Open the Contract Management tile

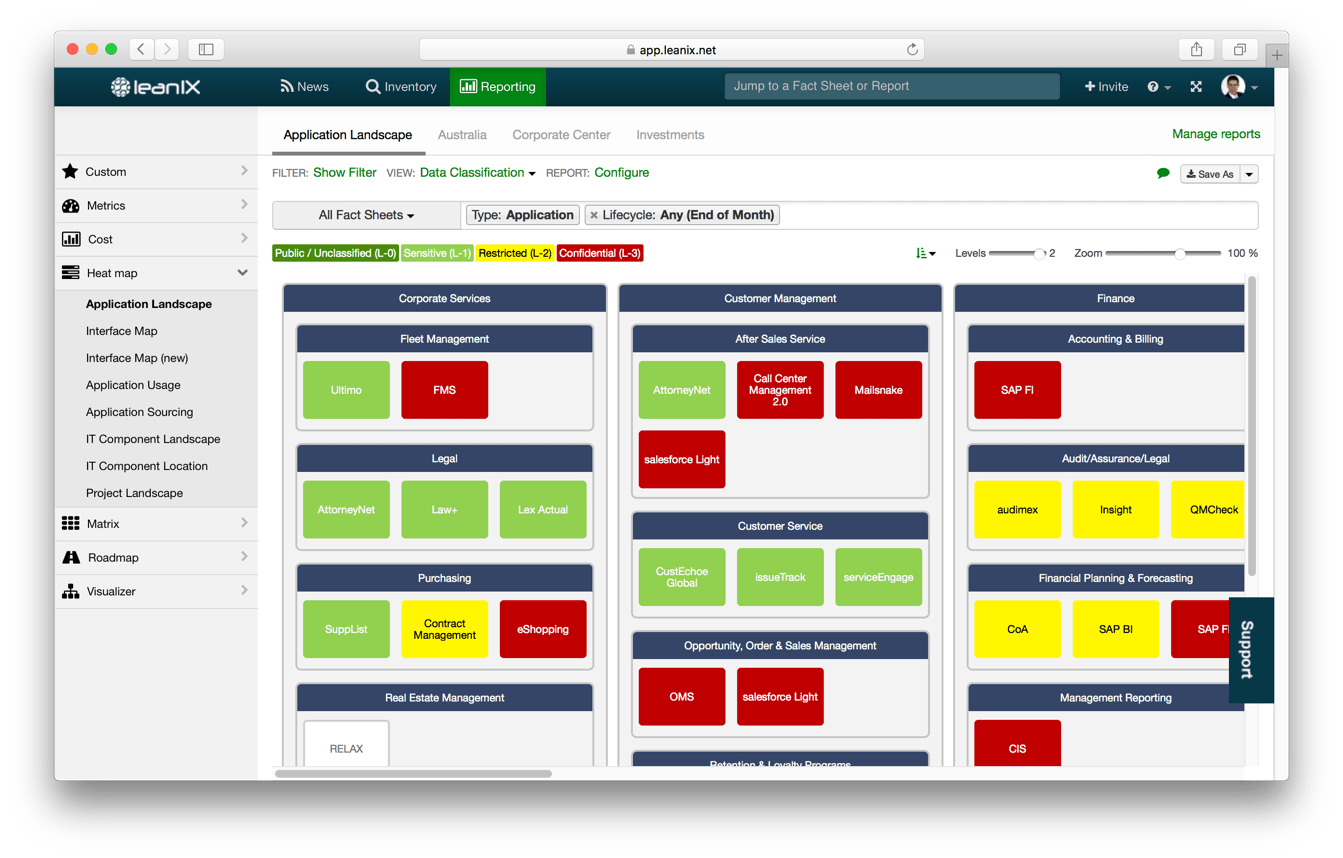(444, 629)
